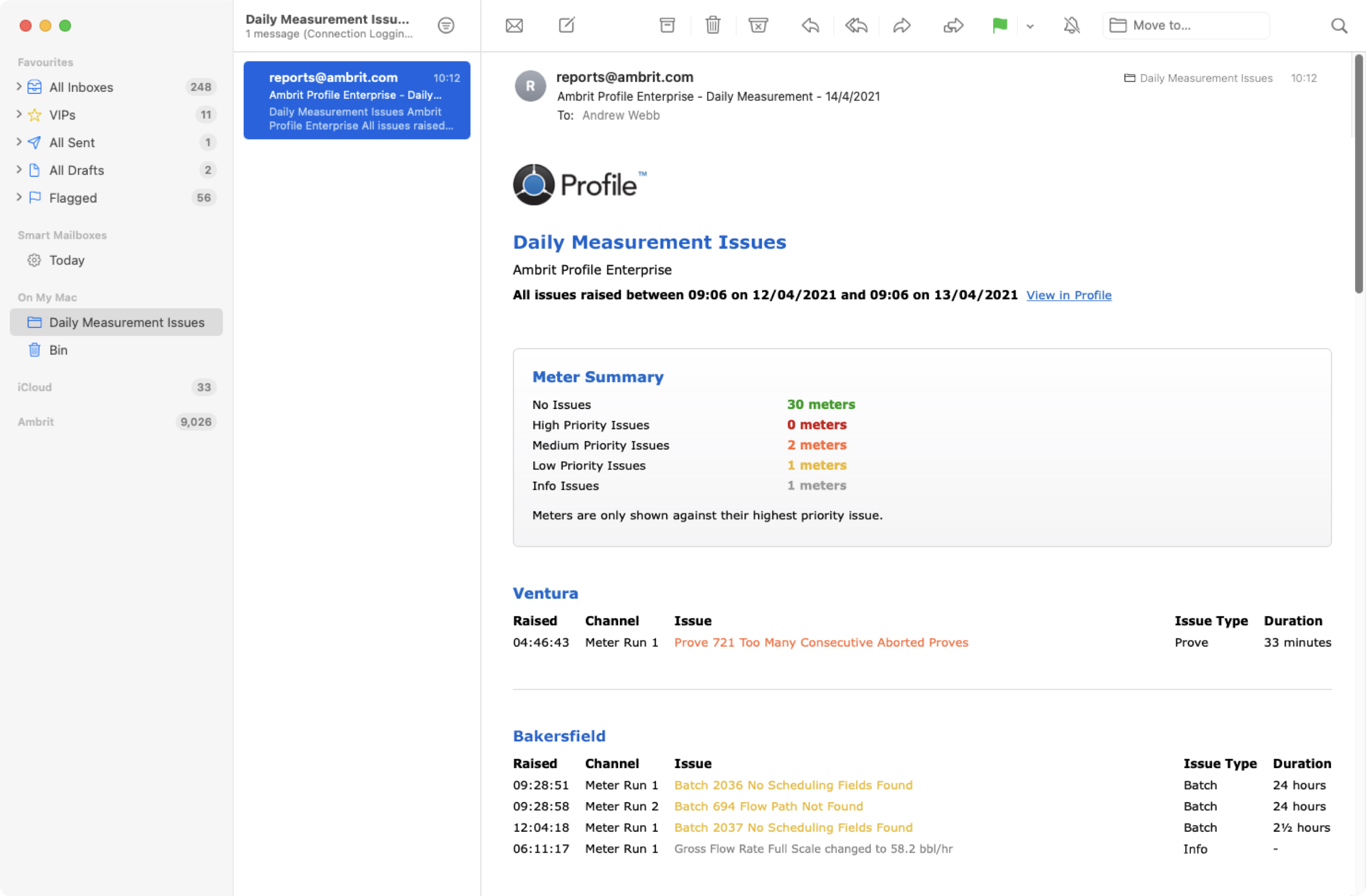Click the Meter Summary heading
Viewport: 1366px width, 896px height.
coord(597,377)
